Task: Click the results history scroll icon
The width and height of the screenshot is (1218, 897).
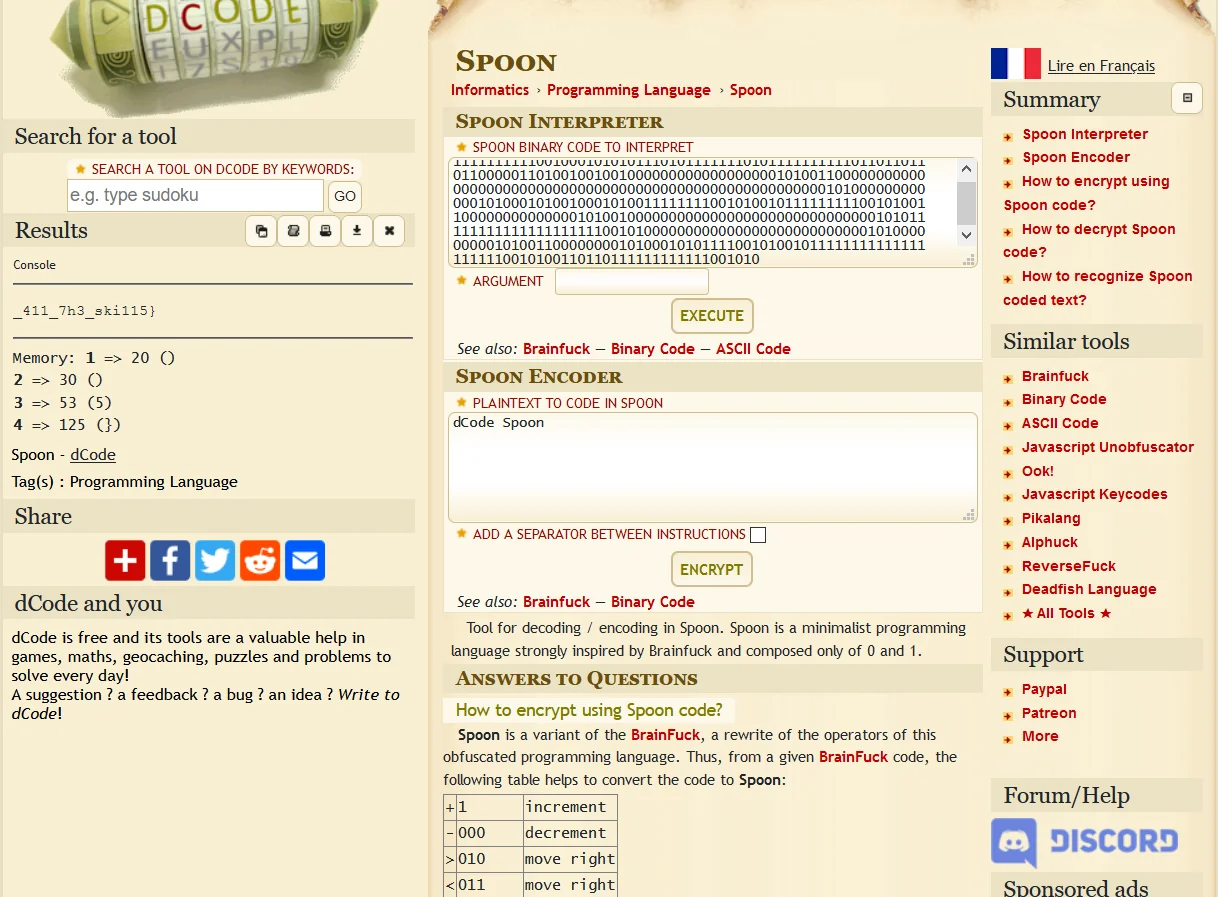Action: pos(293,231)
